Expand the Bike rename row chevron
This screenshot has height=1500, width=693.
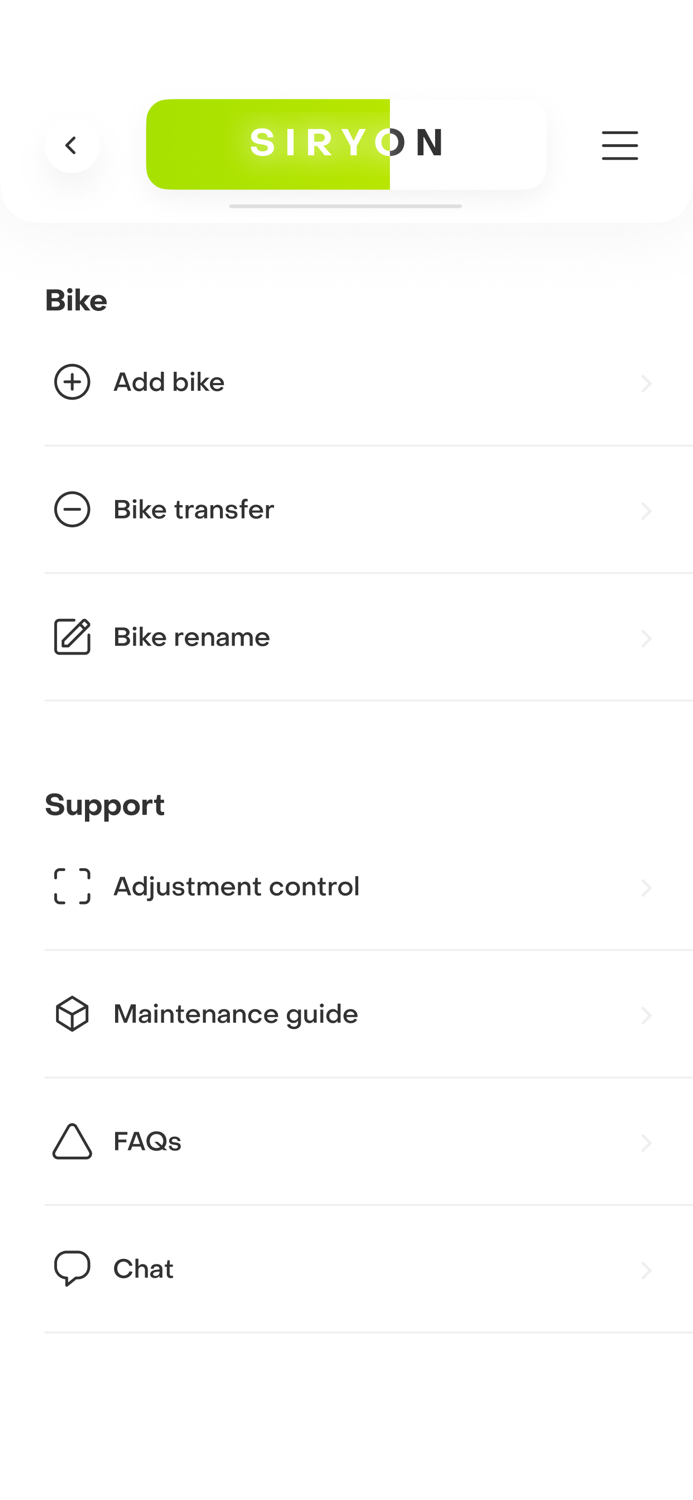click(x=646, y=639)
